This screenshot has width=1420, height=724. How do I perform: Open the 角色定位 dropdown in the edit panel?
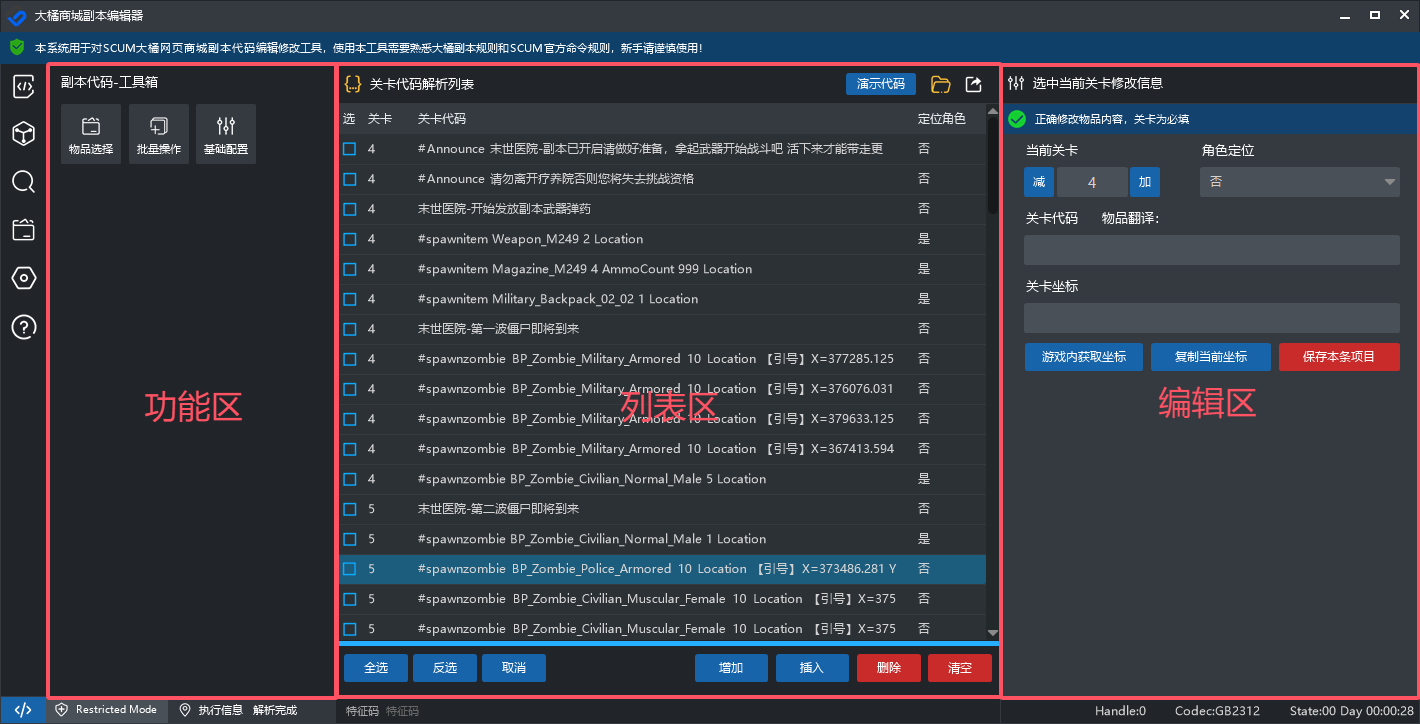click(x=1299, y=181)
